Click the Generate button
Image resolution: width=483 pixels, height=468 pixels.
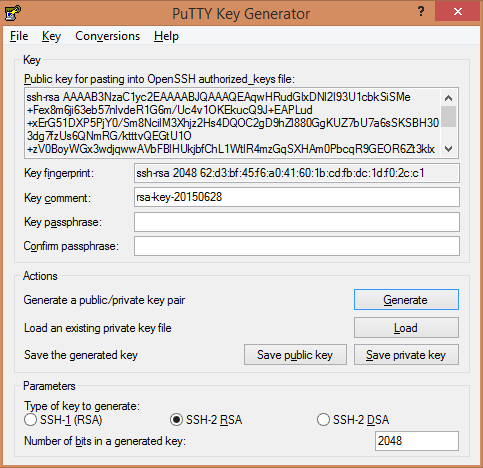point(406,300)
